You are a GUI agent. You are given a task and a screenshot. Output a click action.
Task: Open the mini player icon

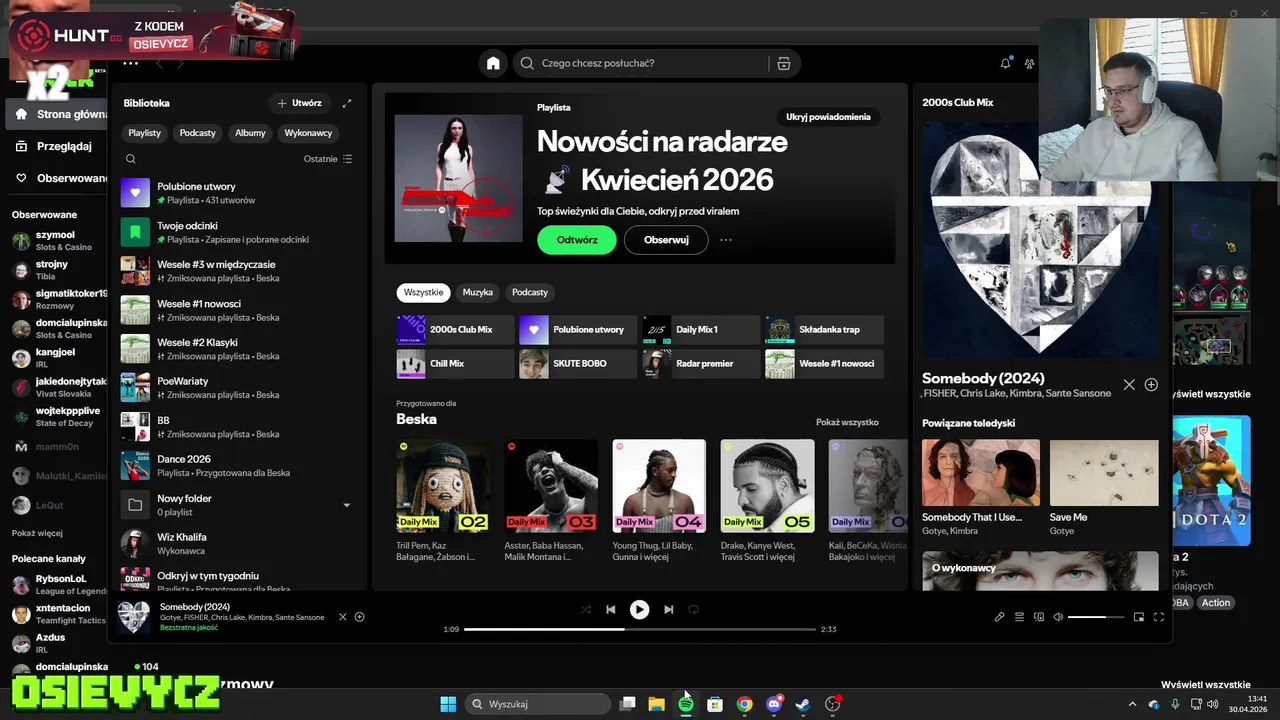click(1139, 617)
